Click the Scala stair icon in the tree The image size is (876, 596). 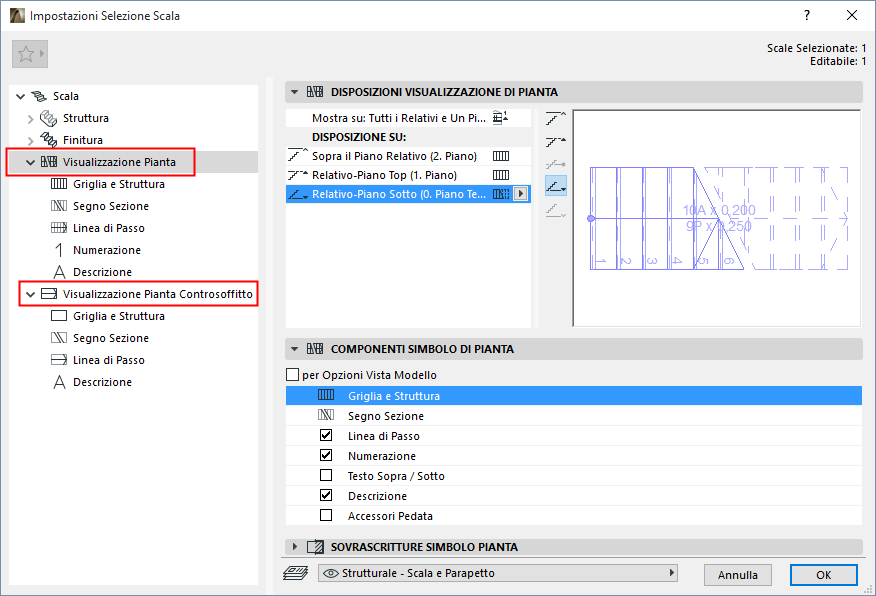39,96
